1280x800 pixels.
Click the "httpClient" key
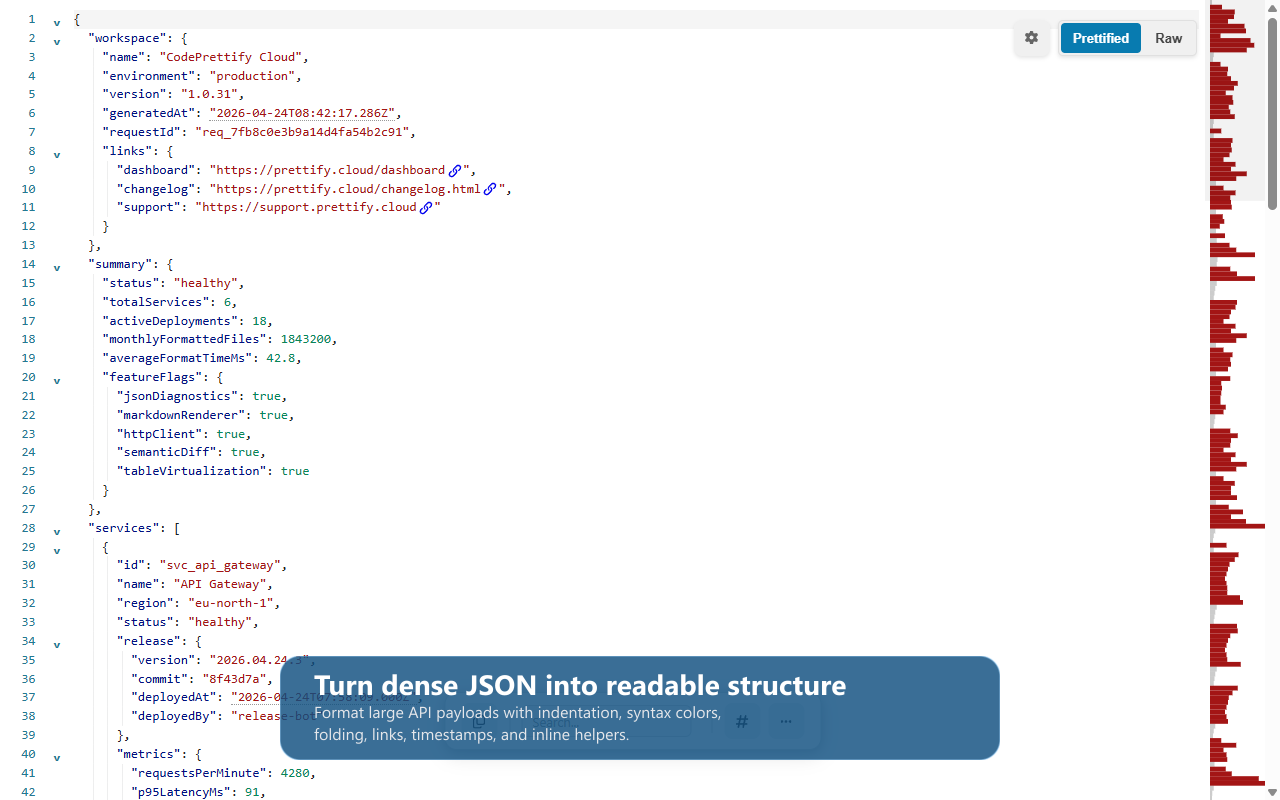pos(159,434)
